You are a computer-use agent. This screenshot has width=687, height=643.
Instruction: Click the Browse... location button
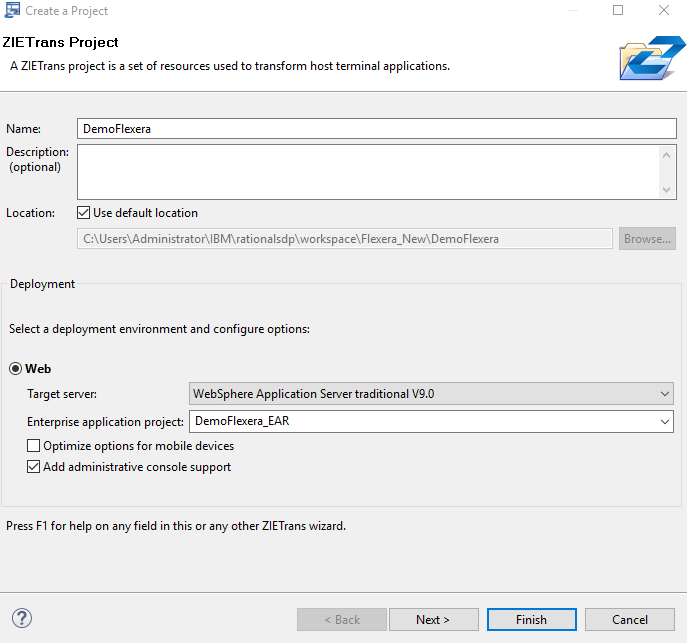tap(647, 239)
